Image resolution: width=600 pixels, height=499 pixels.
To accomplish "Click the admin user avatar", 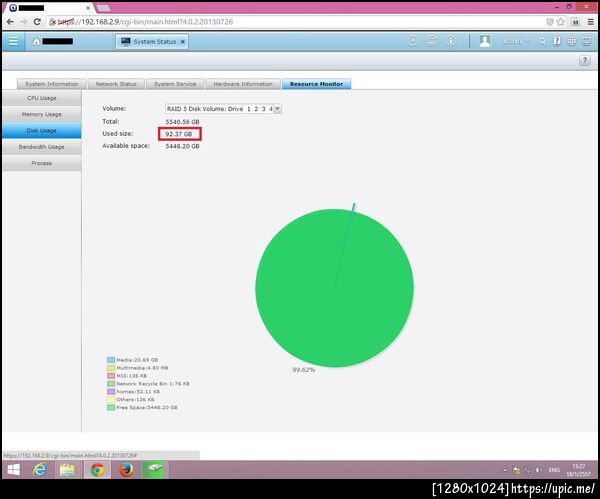I will click(x=485, y=41).
